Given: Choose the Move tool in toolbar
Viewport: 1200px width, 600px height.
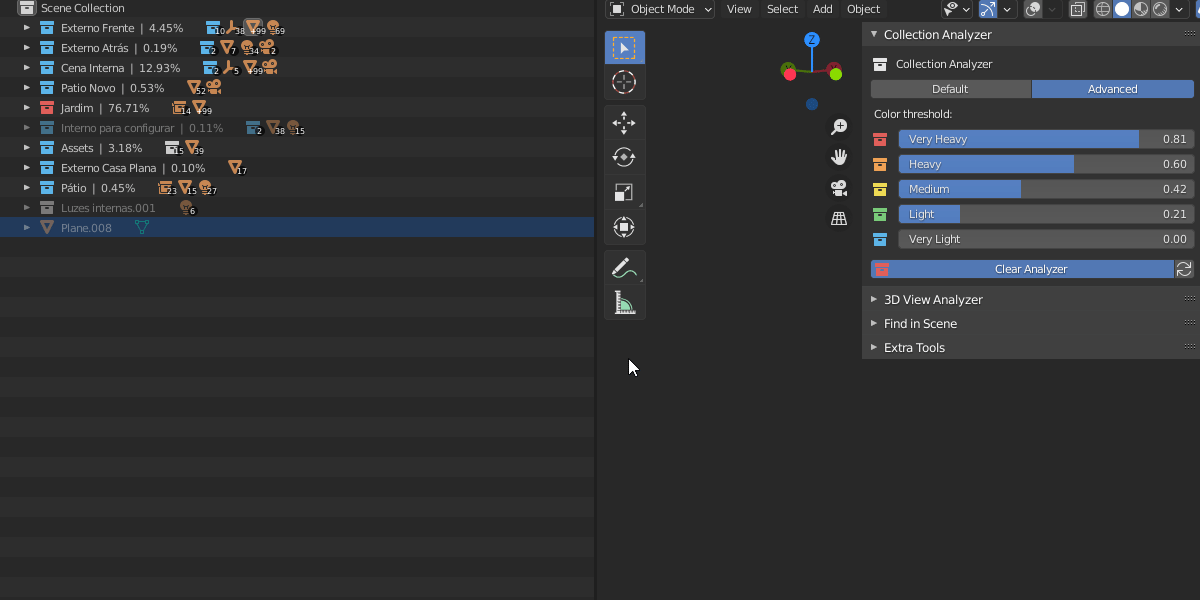Looking at the screenshot, I should point(624,123).
